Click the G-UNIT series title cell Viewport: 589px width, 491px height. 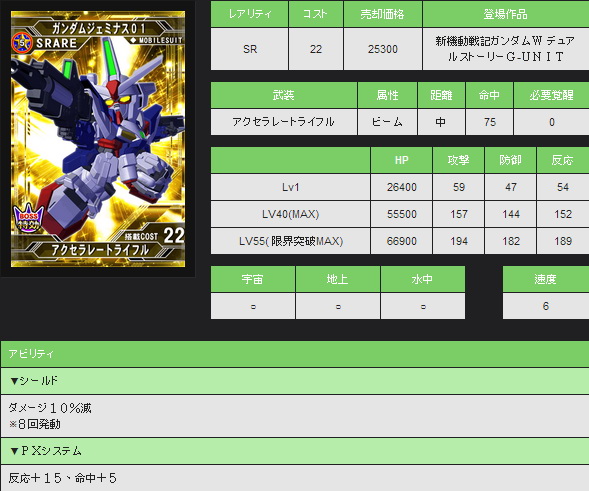pos(506,49)
